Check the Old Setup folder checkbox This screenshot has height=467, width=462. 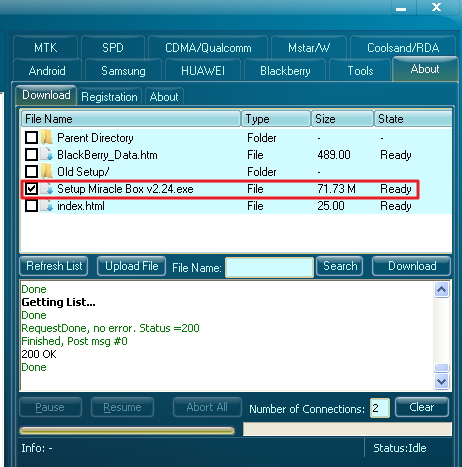(x=31, y=172)
